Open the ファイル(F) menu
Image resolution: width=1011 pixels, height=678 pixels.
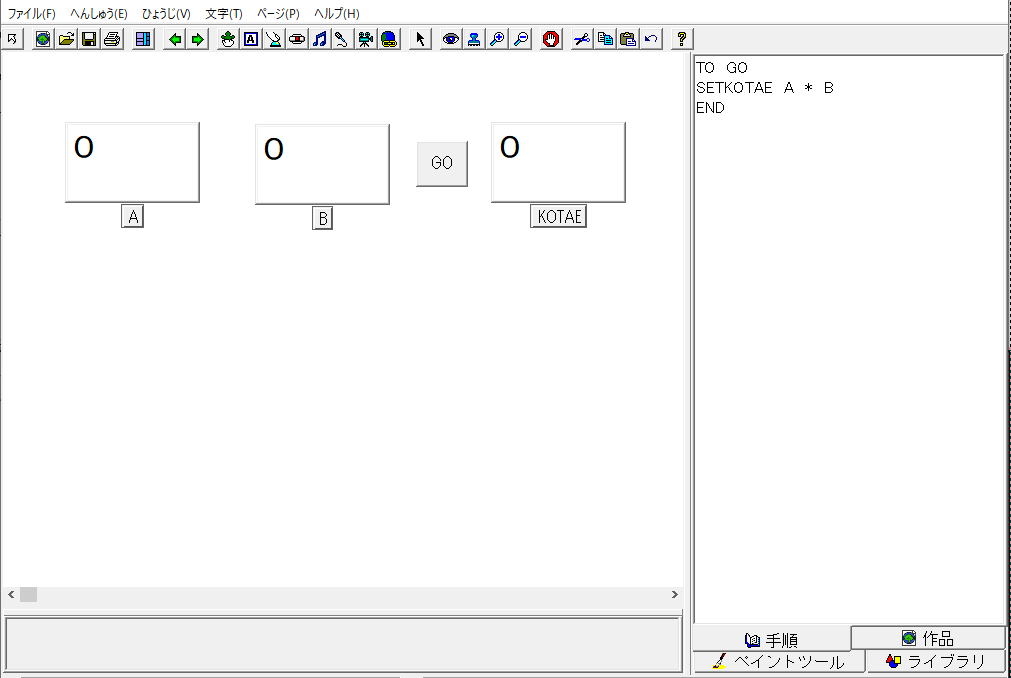tap(32, 14)
